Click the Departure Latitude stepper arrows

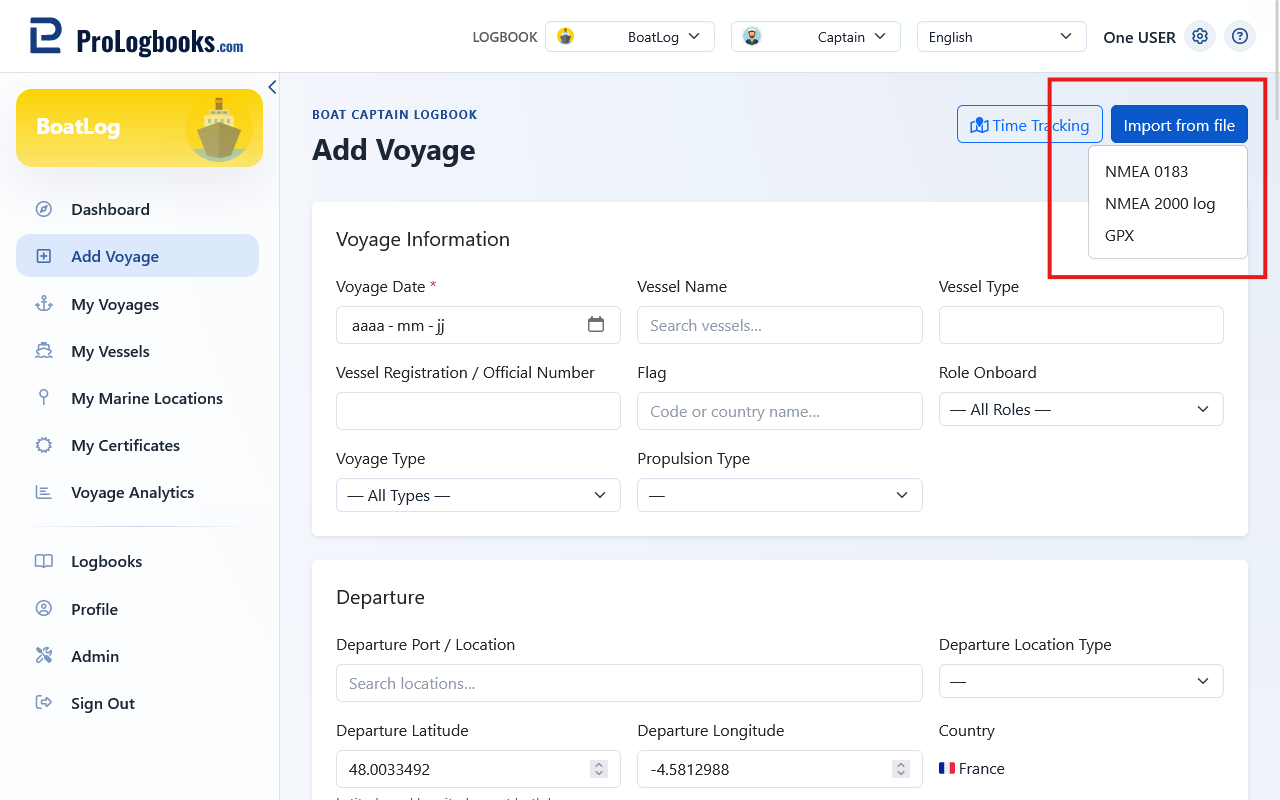[x=599, y=769]
